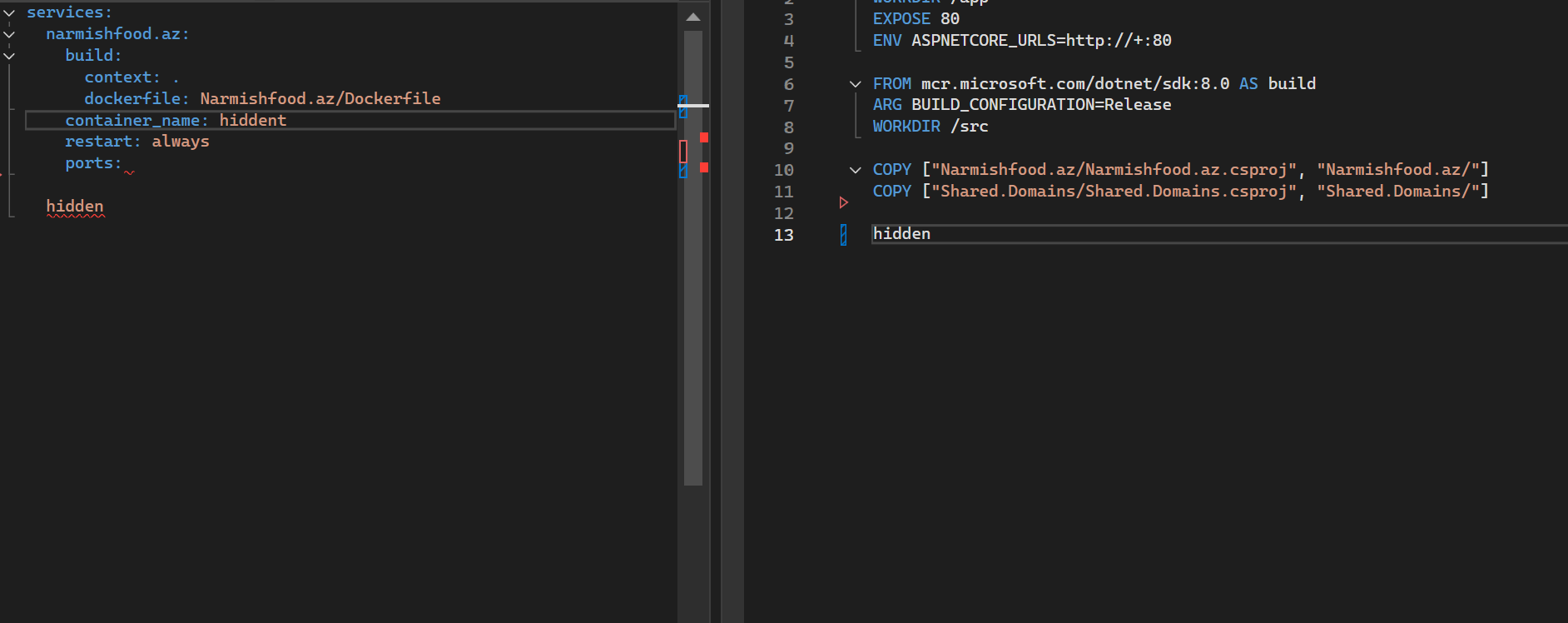1568x623 pixels.
Task: Collapse the narmishfood.az section
Action: pos(9,35)
